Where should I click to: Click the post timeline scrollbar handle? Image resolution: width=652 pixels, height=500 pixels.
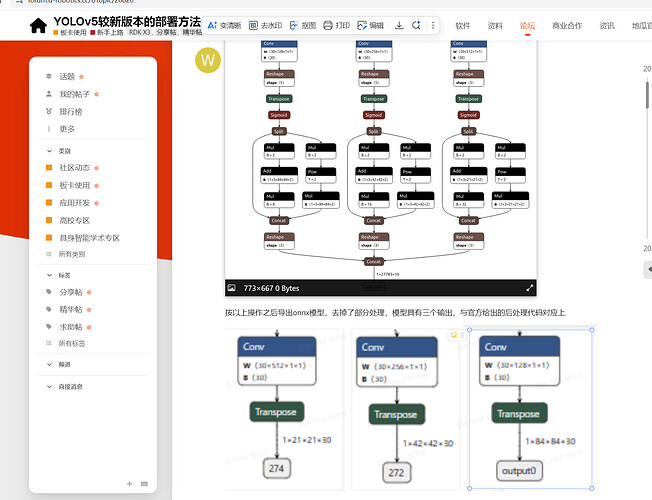(x=647, y=95)
